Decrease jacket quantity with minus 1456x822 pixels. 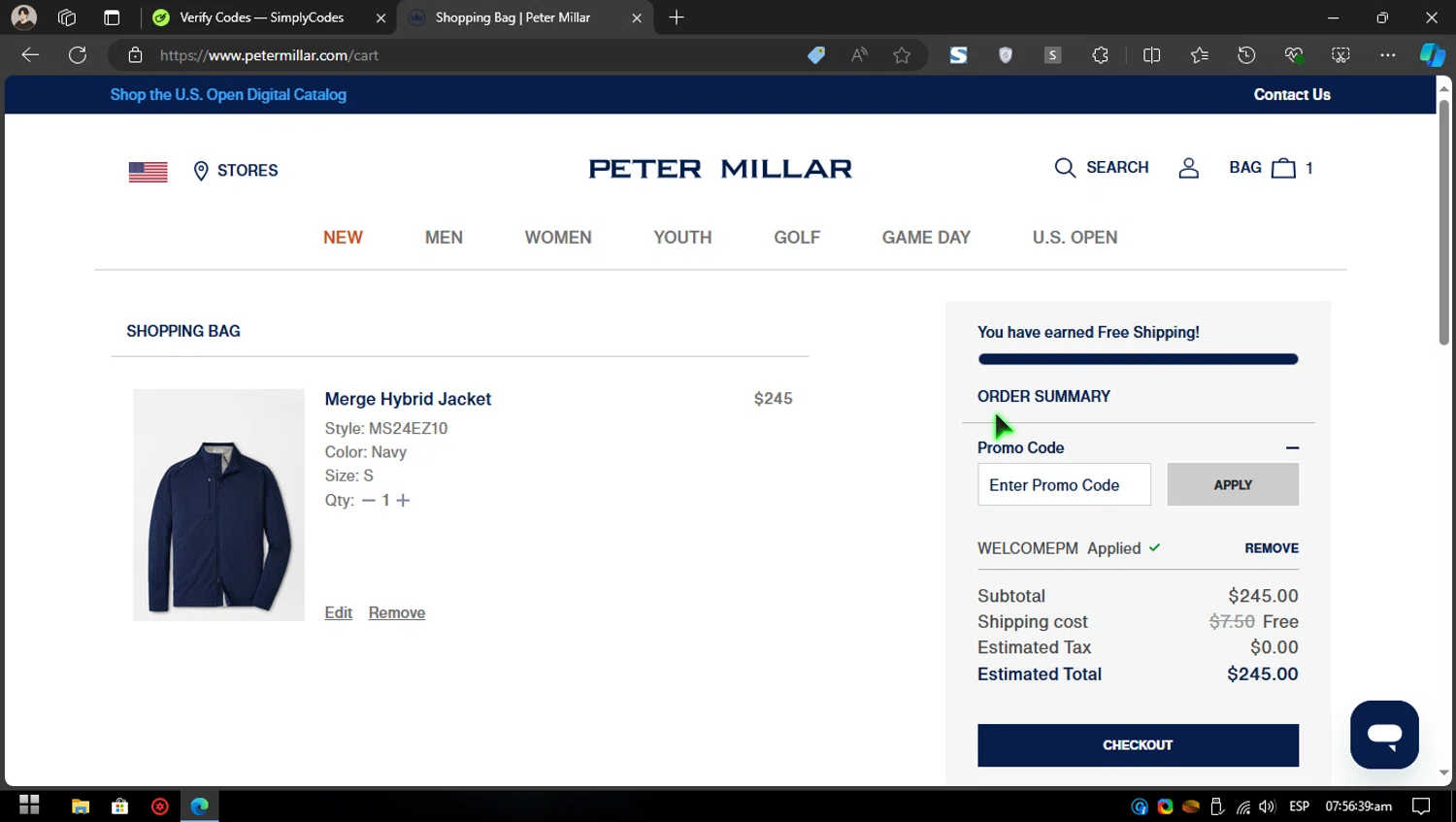coord(369,501)
